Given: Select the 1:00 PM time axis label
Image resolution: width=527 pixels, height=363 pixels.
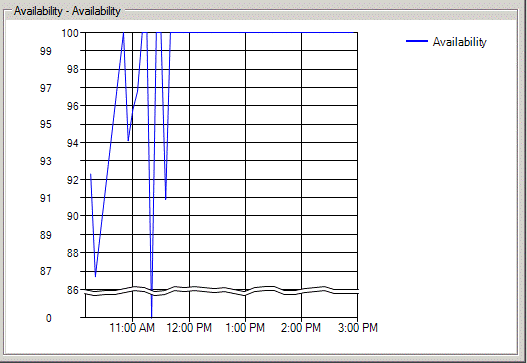Looking at the screenshot, I should pos(245,328).
